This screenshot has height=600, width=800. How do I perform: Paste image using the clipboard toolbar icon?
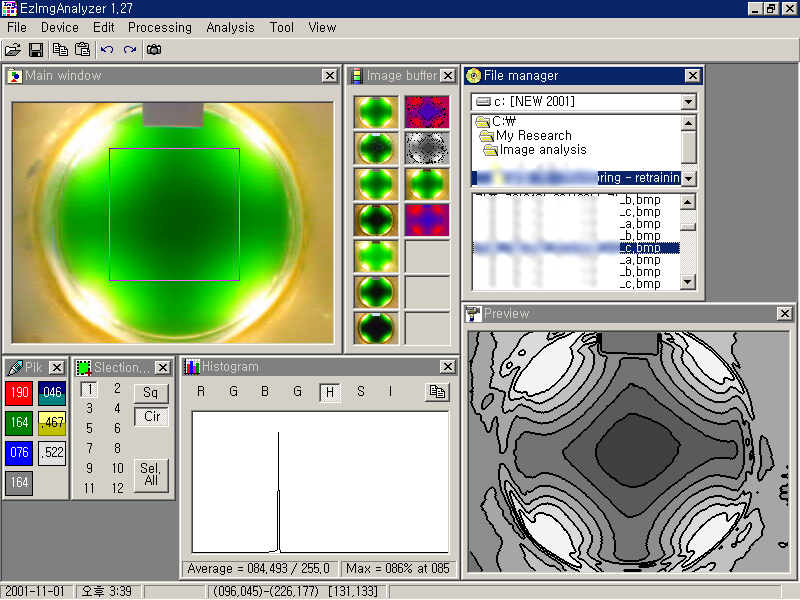coord(83,49)
